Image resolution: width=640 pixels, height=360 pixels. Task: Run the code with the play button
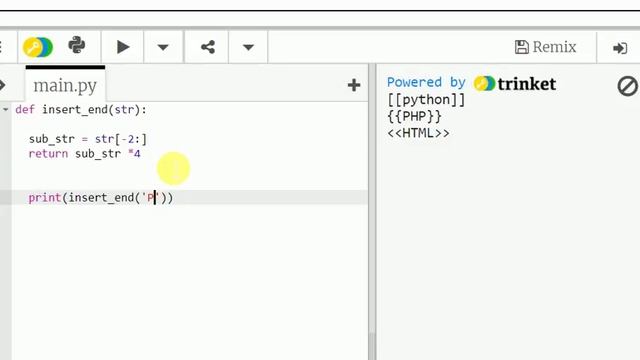tap(123, 47)
